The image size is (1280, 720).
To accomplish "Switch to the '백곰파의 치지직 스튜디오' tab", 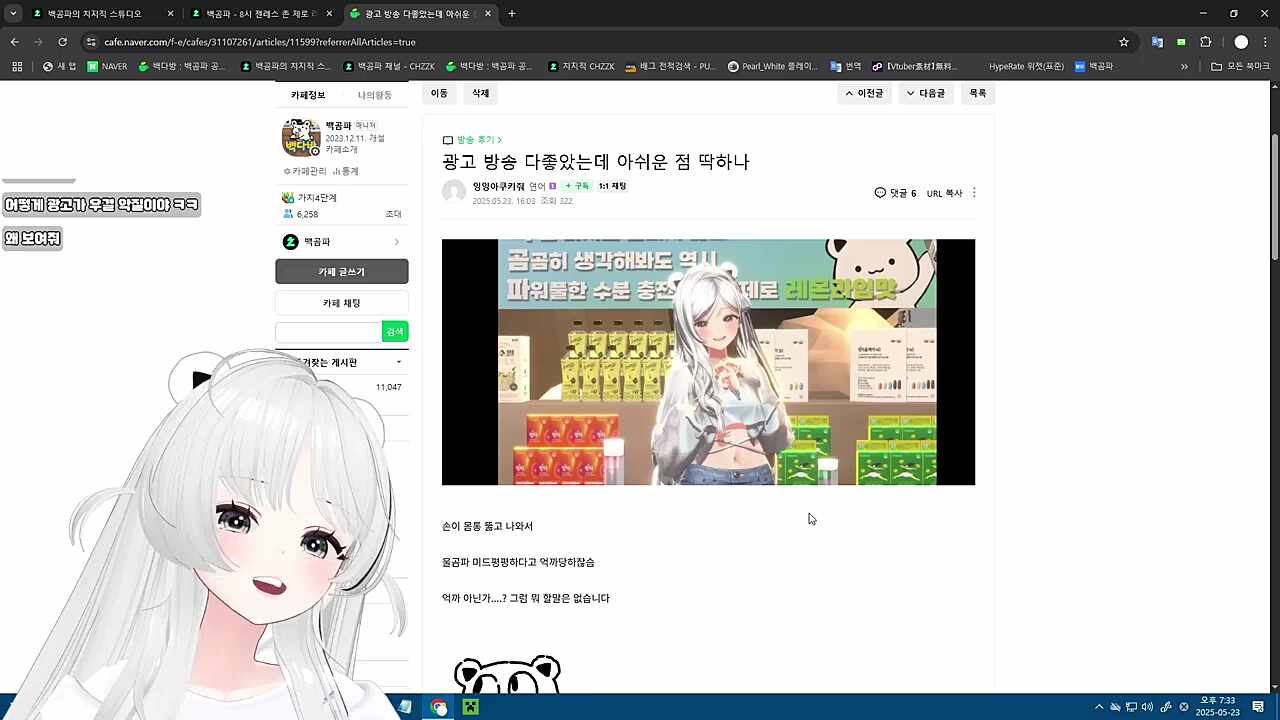I will click(x=103, y=14).
